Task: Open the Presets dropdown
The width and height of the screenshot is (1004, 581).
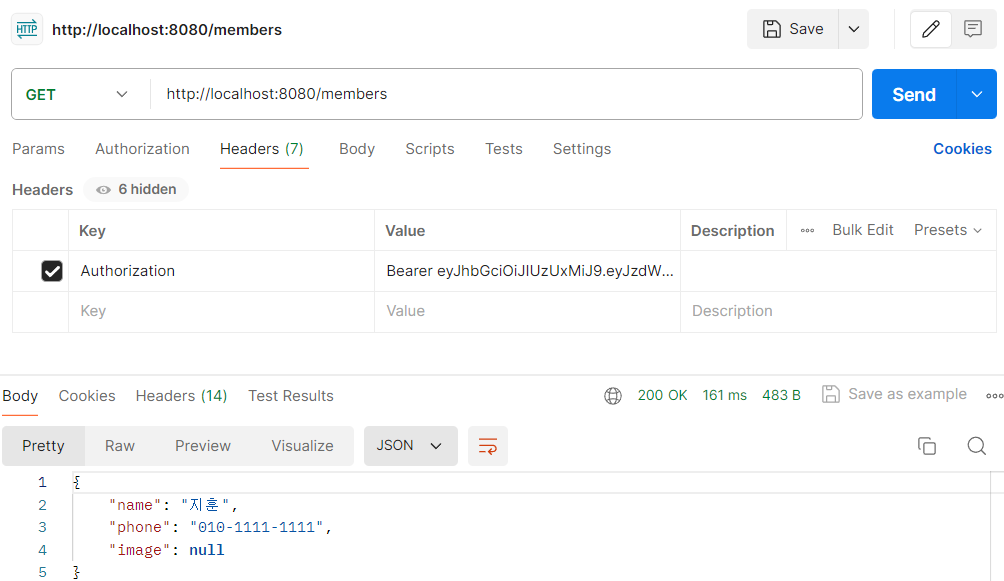Action: click(x=948, y=230)
